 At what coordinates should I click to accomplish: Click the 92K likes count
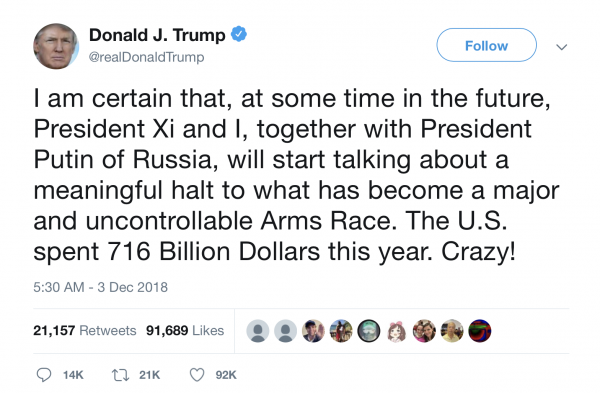pyautogui.click(x=226, y=375)
